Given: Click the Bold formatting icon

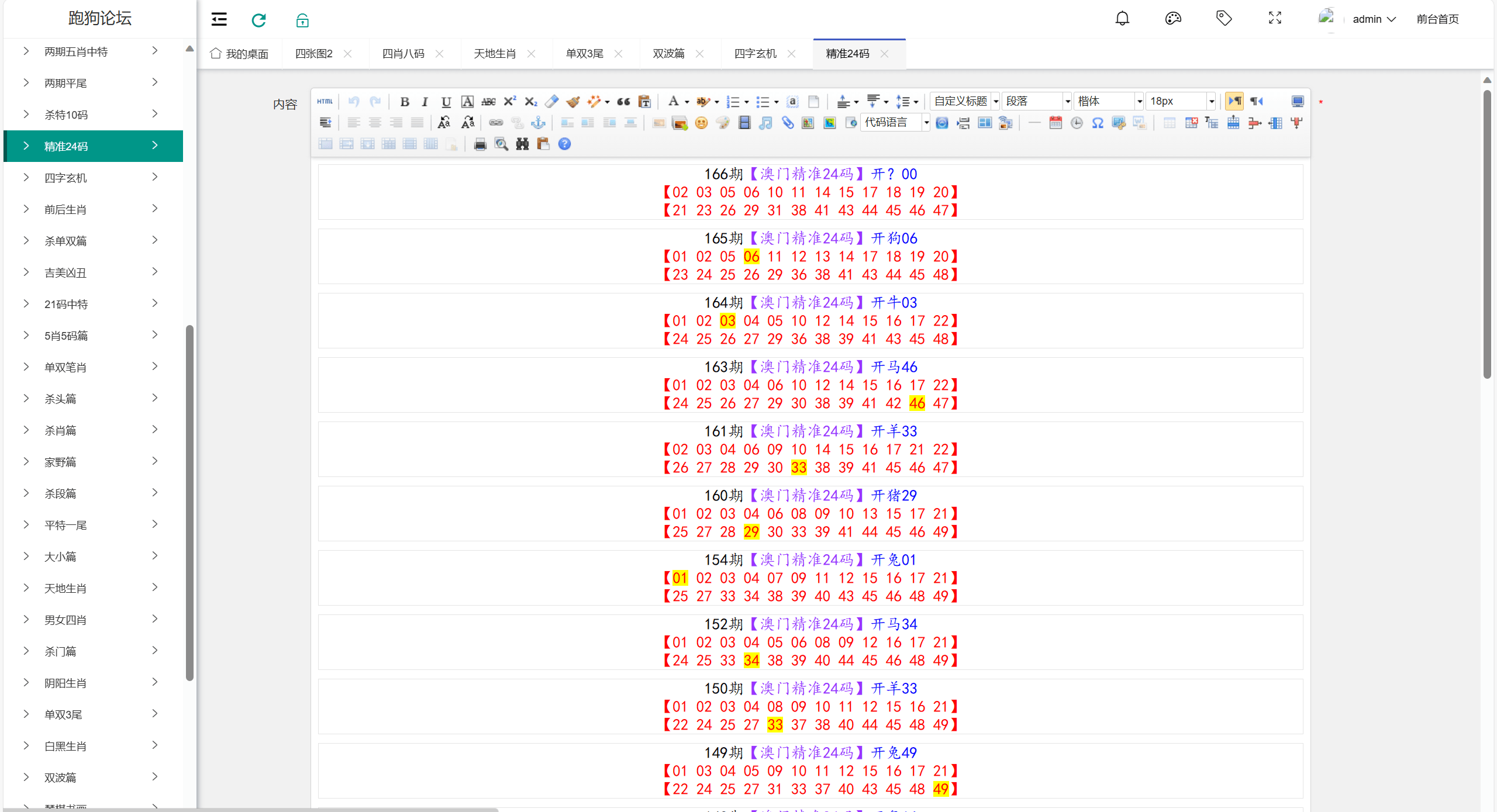Looking at the screenshot, I should [x=404, y=102].
